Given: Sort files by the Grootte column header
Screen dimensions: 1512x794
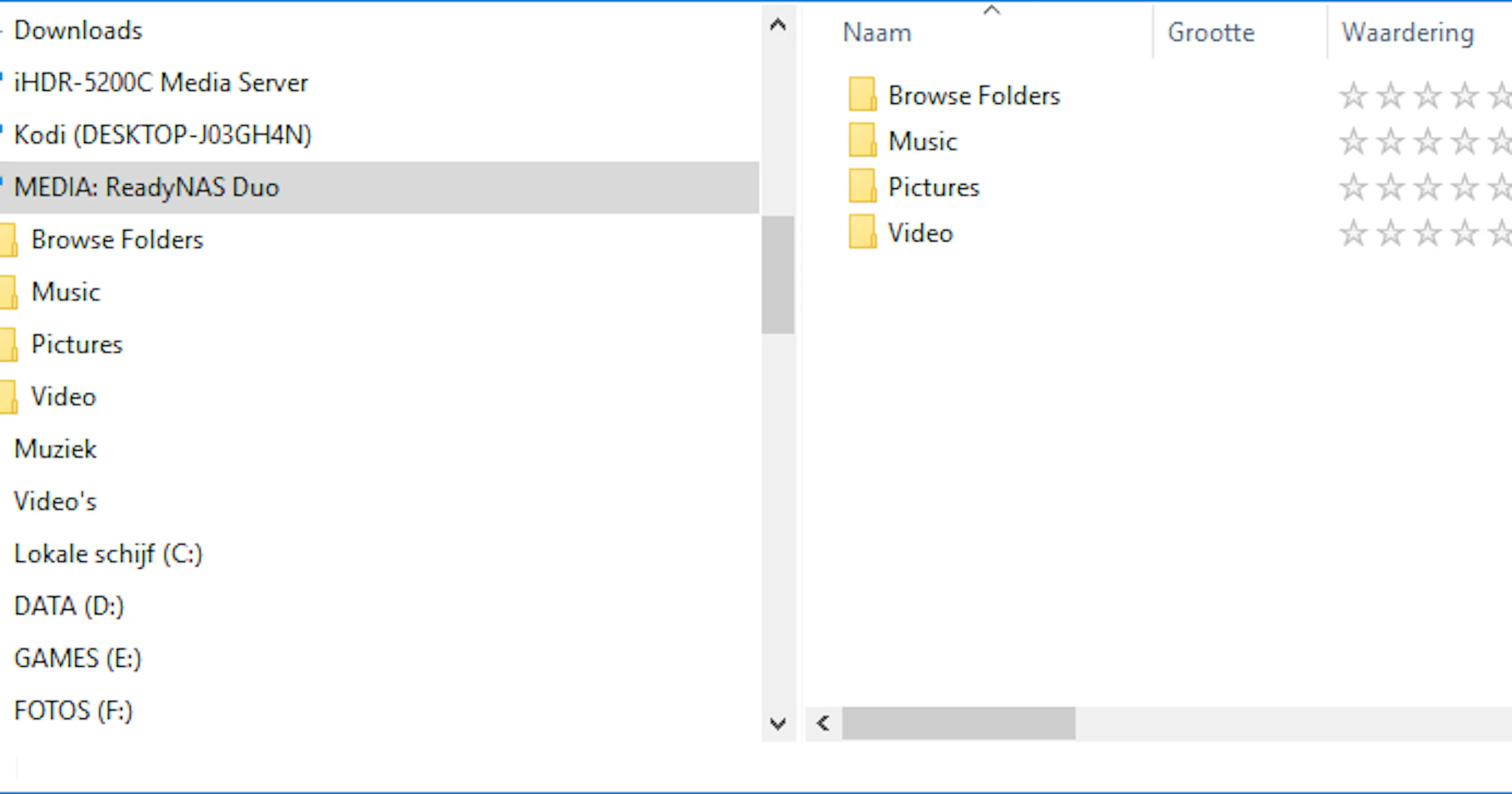Looking at the screenshot, I should (x=1210, y=32).
